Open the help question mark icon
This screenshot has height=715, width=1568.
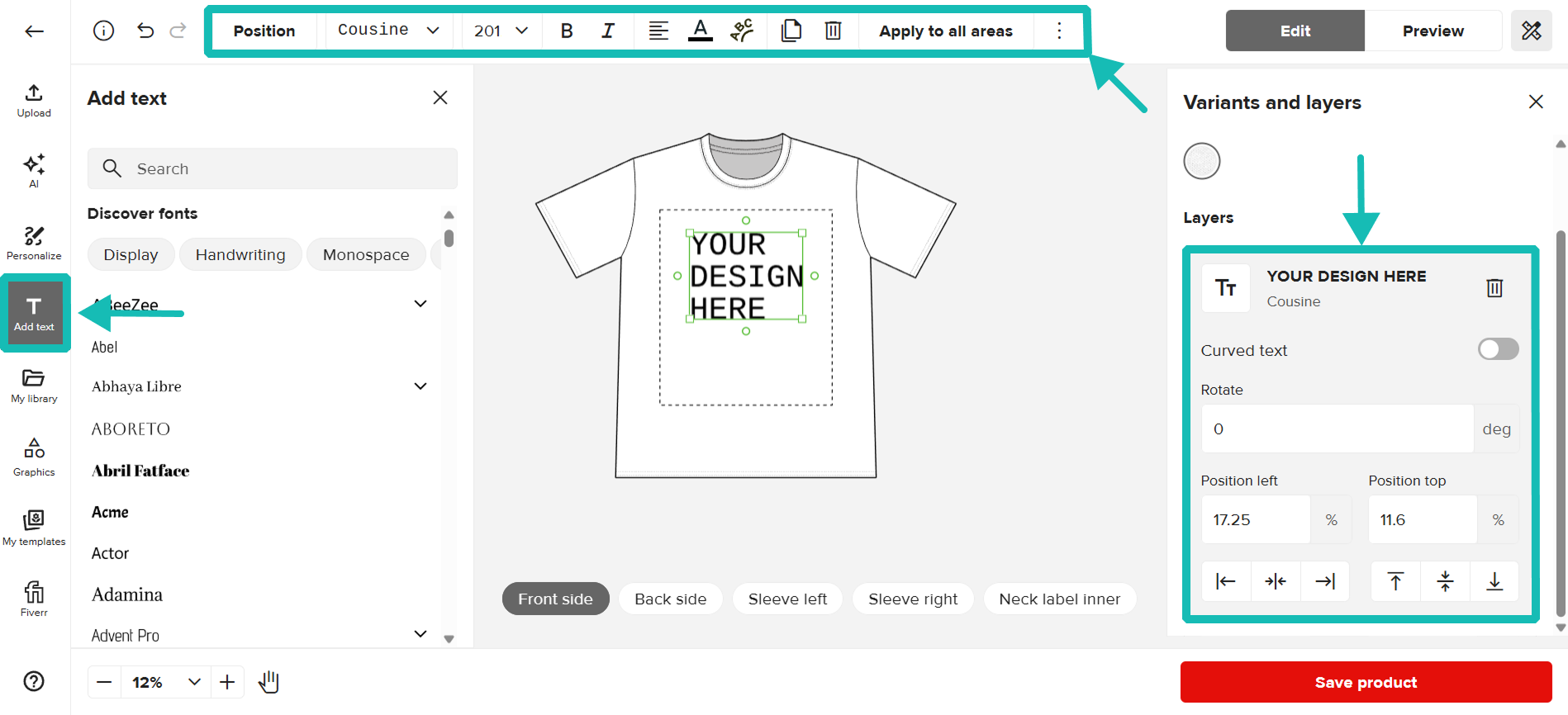click(34, 681)
